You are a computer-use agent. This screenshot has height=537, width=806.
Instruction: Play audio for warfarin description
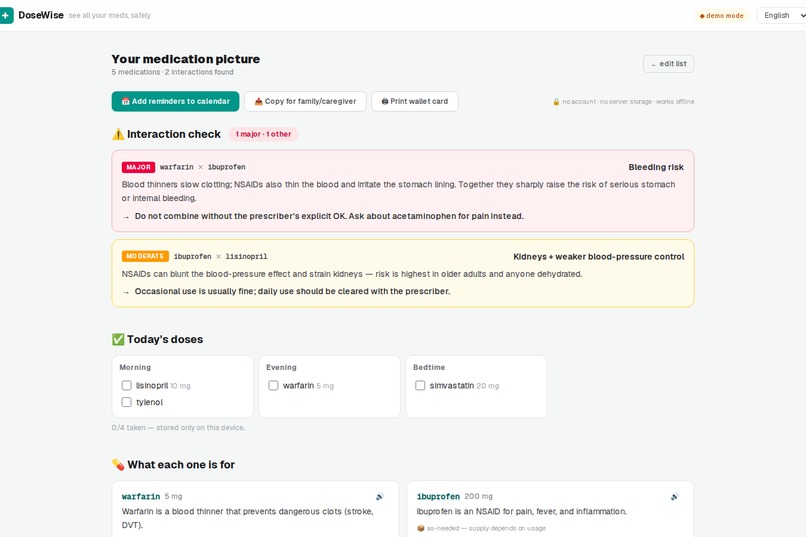(379, 496)
